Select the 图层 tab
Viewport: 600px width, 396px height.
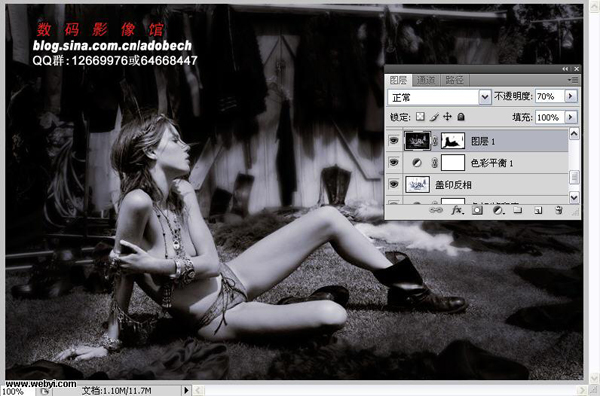[398, 80]
